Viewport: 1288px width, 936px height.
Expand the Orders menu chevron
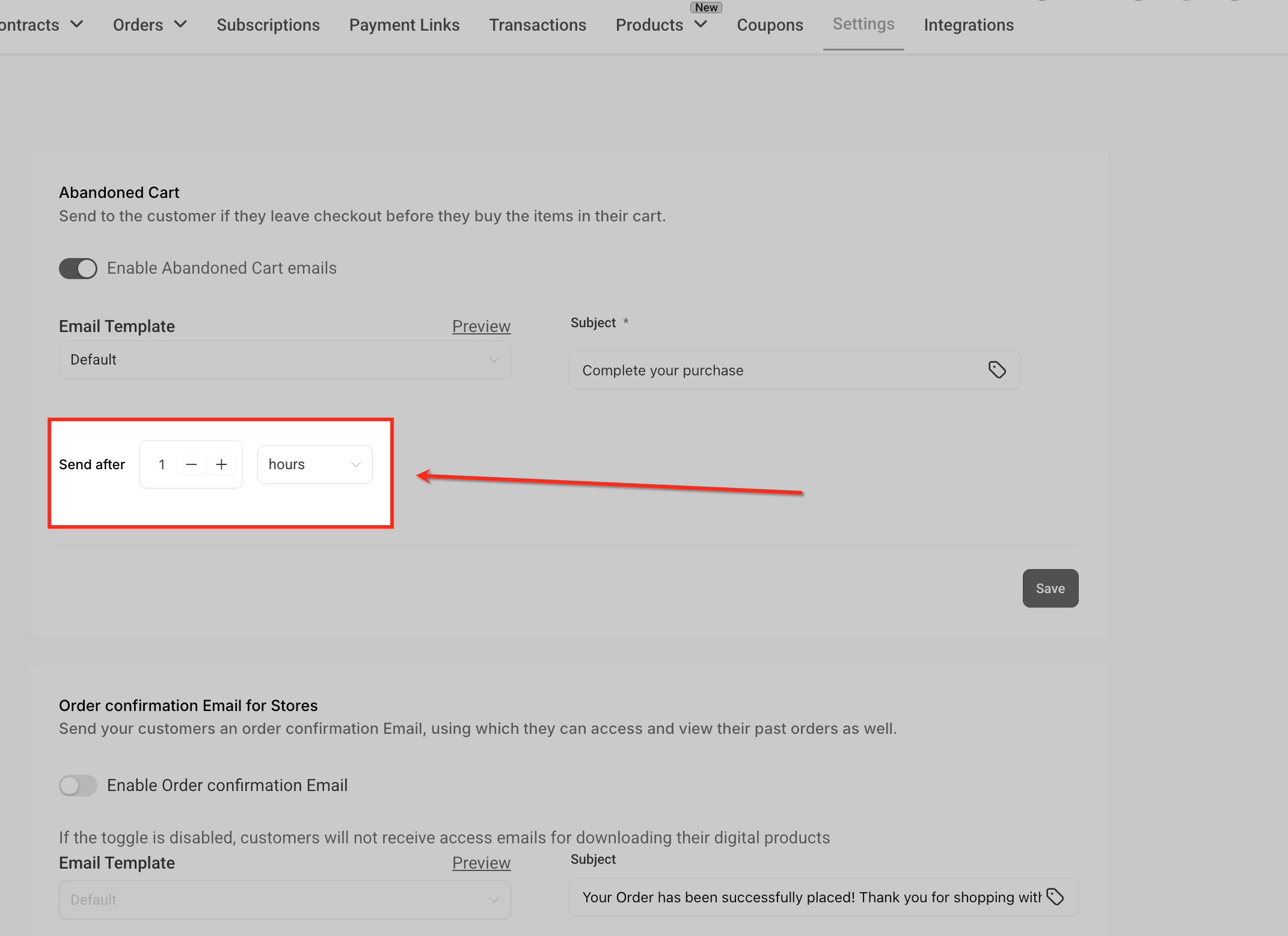tap(180, 24)
